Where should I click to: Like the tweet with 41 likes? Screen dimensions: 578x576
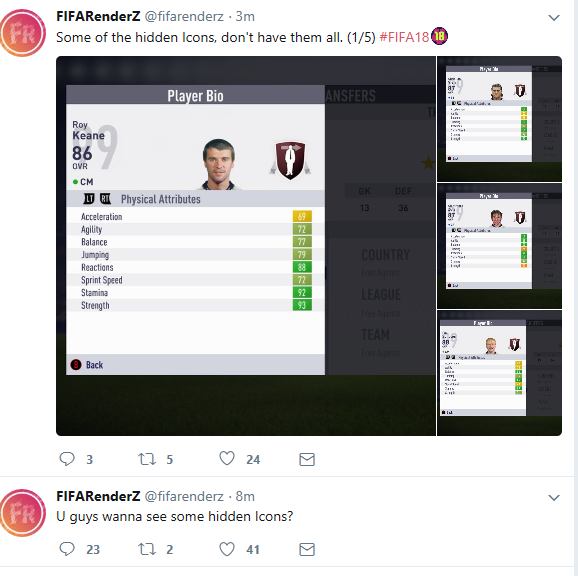[227, 549]
